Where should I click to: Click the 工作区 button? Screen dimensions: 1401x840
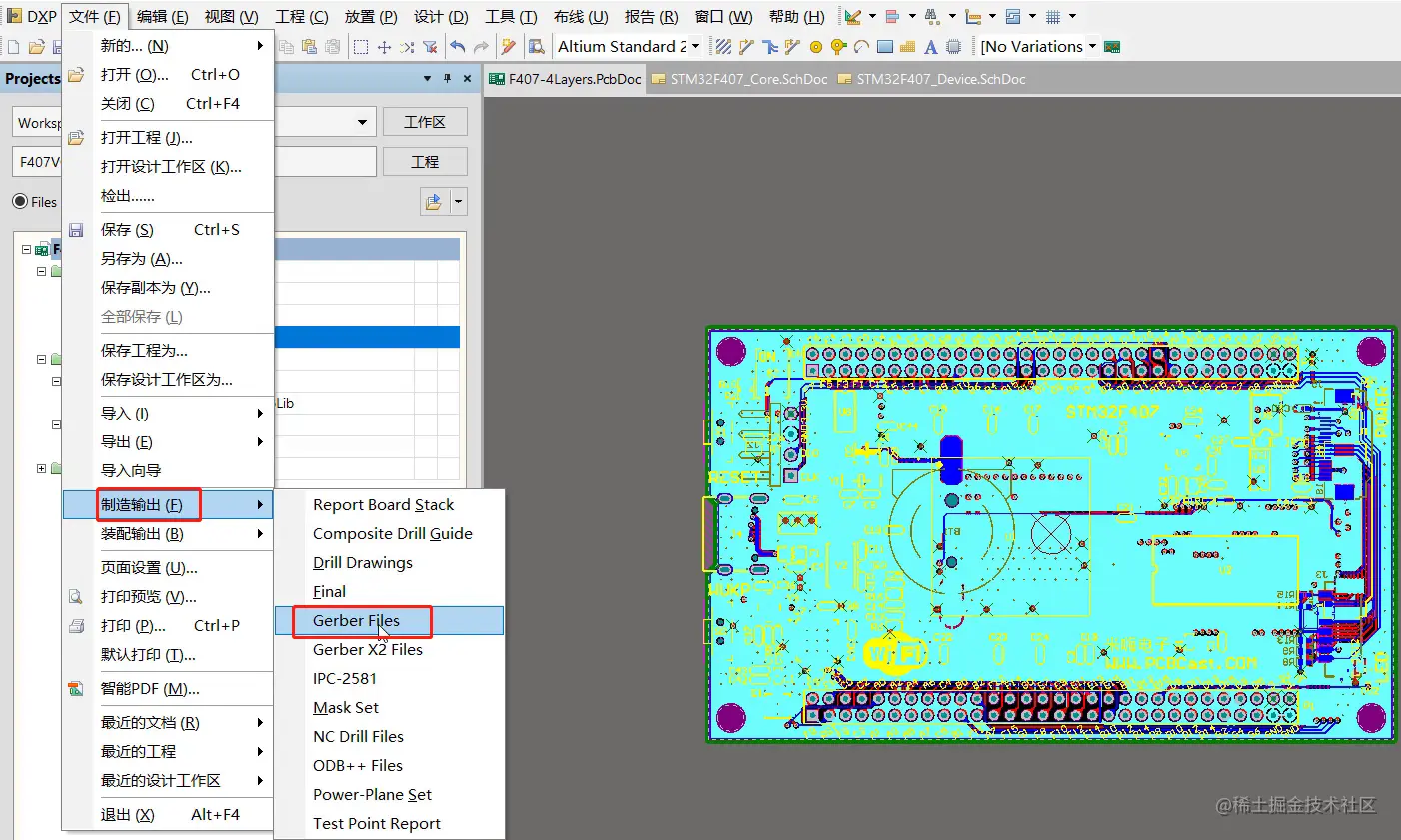424,122
